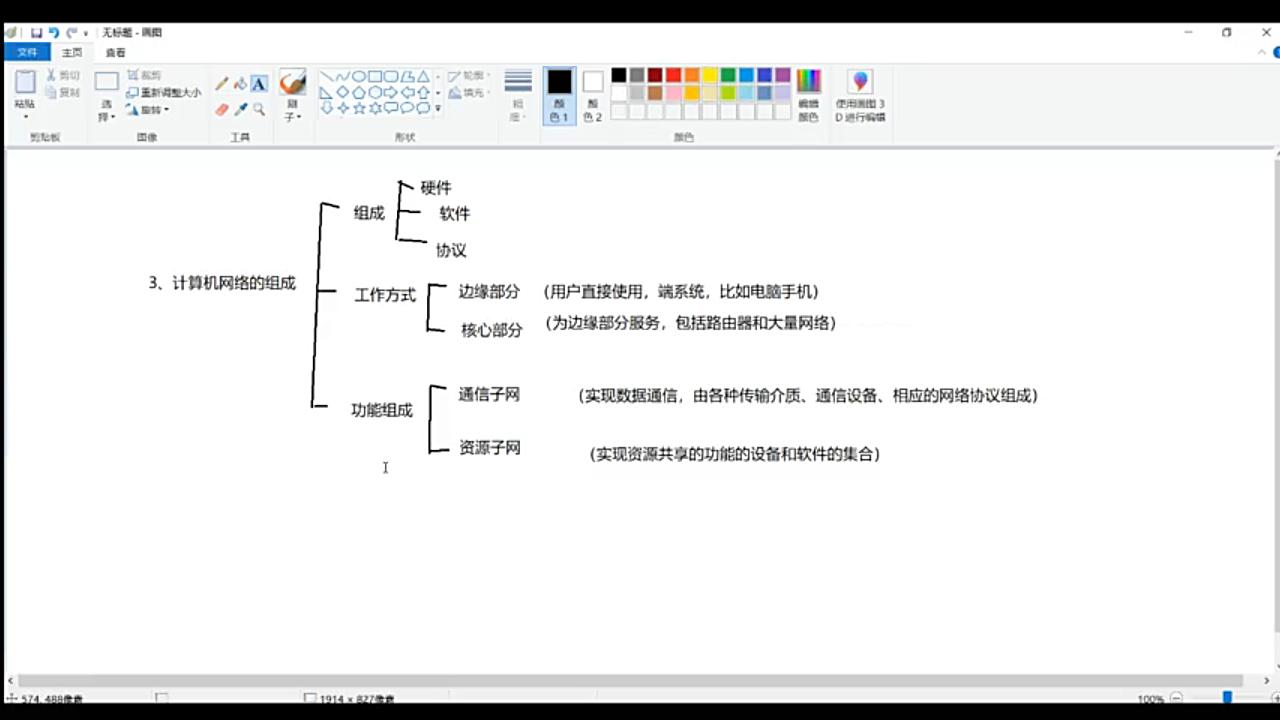1280x720 pixels.
Task: Click the horizontal scrollbar at canvas bottom
Action: tap(630, 681)
